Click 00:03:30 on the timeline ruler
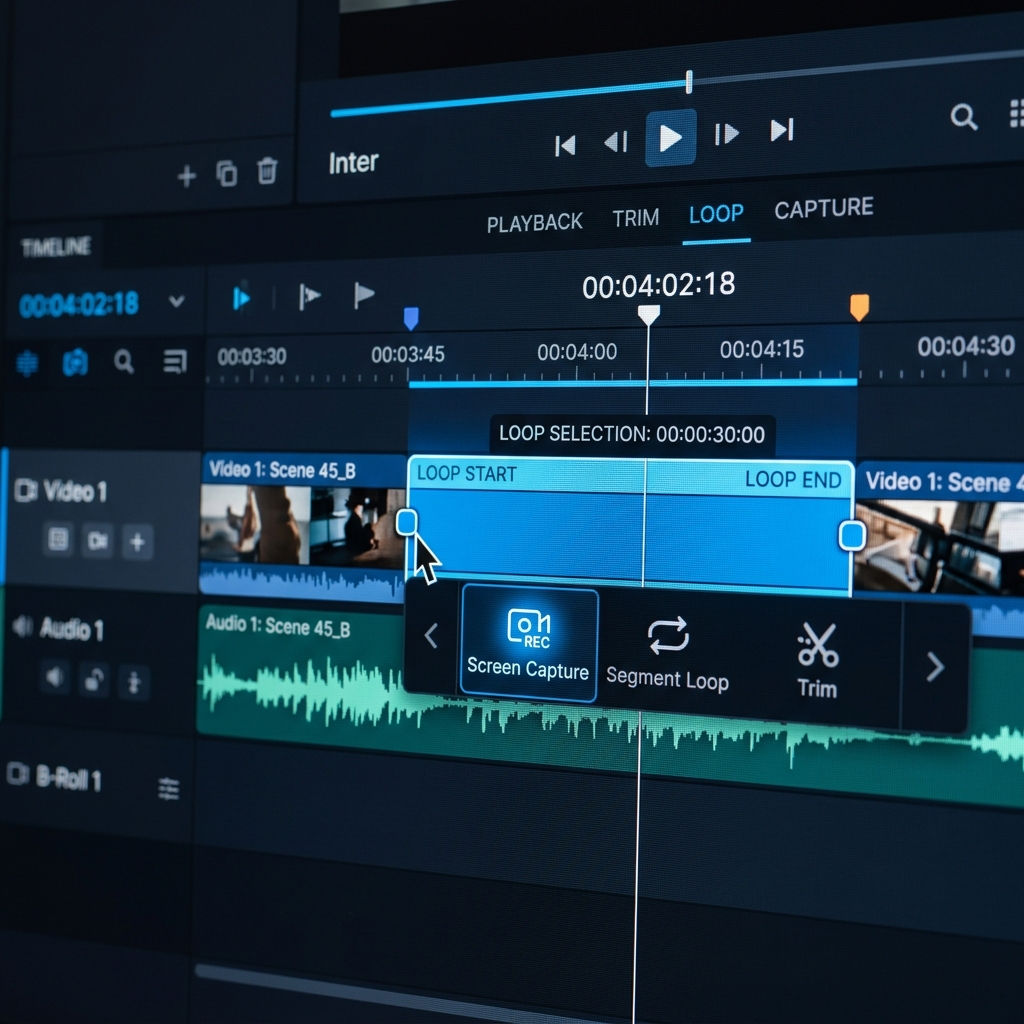1024x1024 pixels. click(251, 356)
